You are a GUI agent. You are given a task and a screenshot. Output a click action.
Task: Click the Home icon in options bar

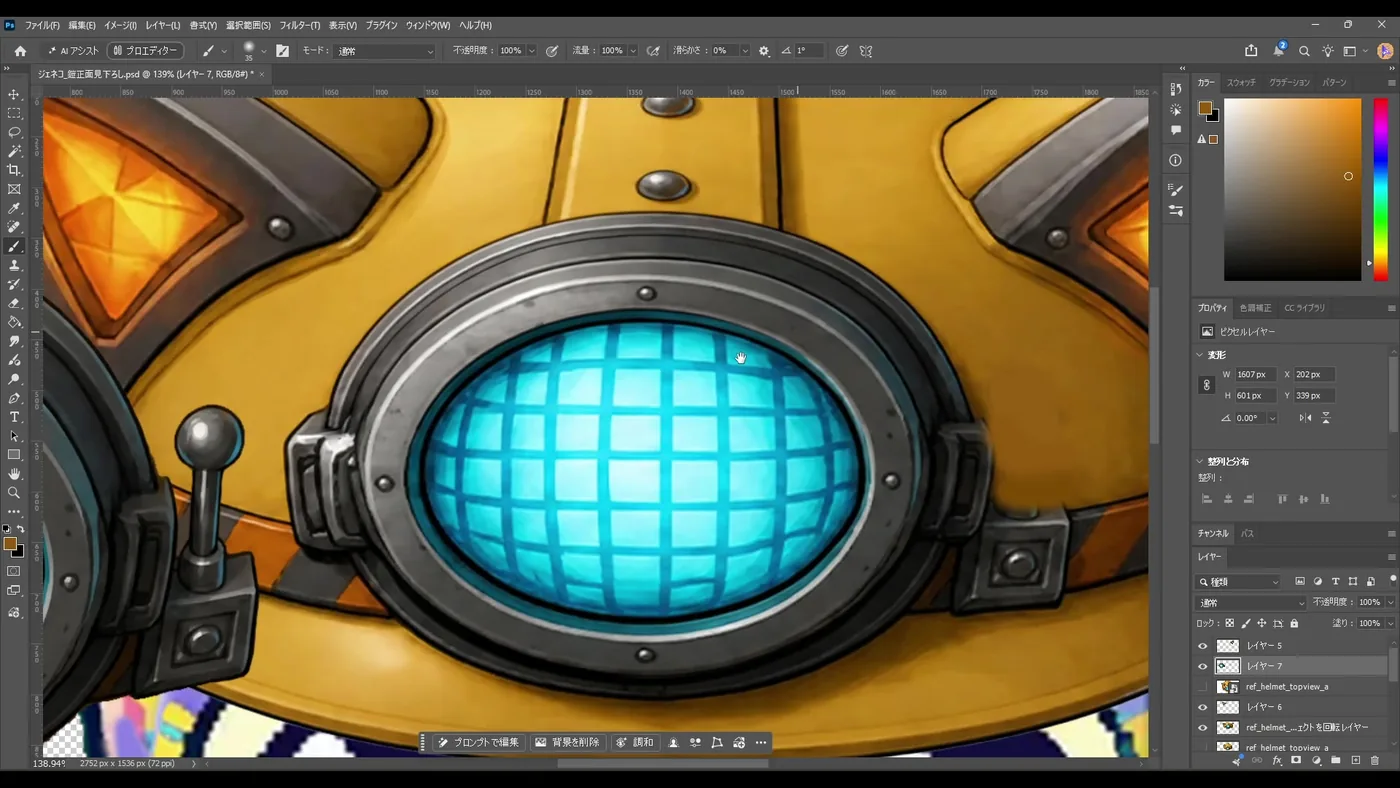pyautogui.click(x=20, y=51)
